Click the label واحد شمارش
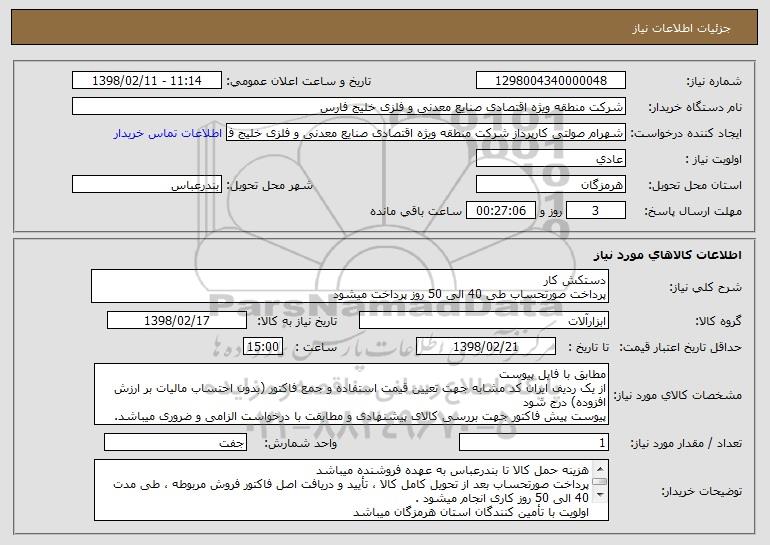 pos(301,444)
